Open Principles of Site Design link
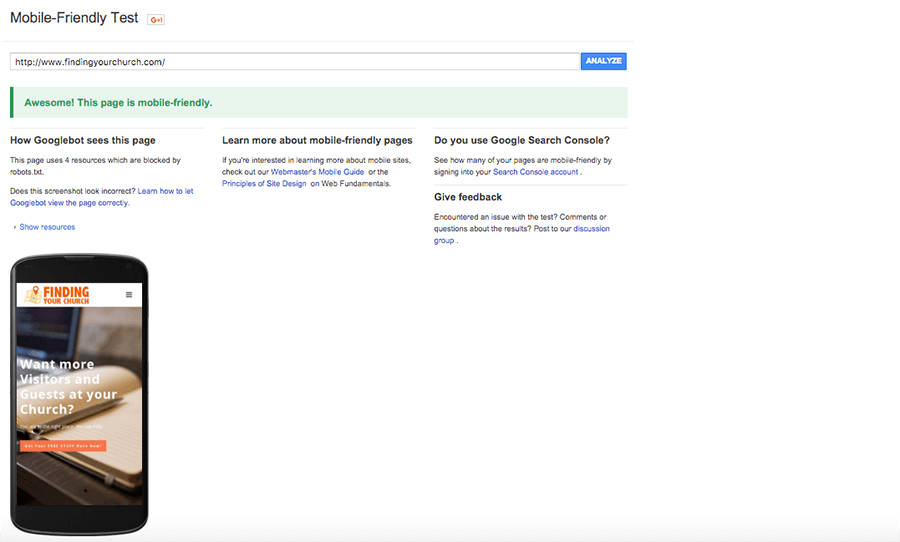 coord(264,184)
